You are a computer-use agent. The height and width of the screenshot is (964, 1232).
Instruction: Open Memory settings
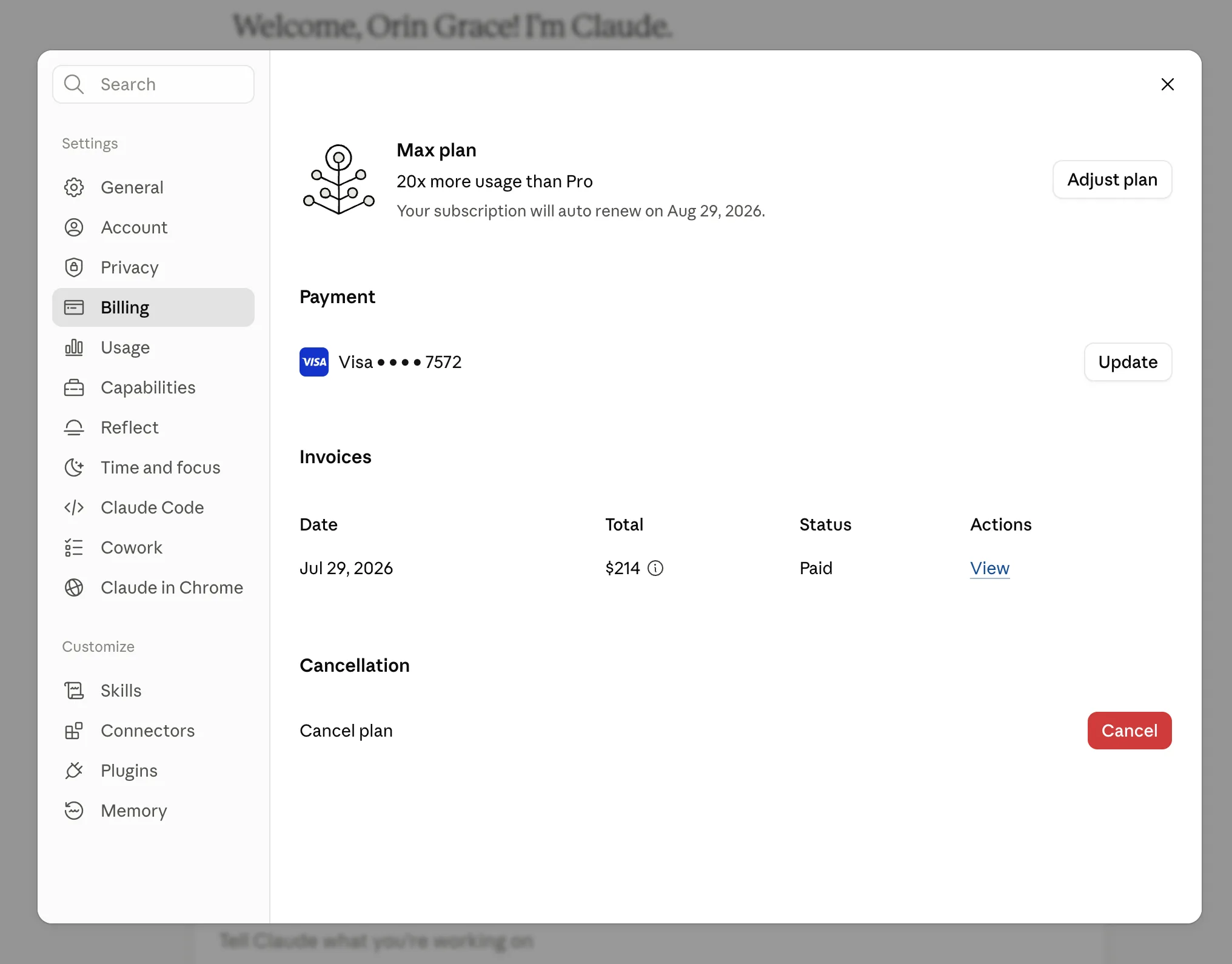[153, 811]
